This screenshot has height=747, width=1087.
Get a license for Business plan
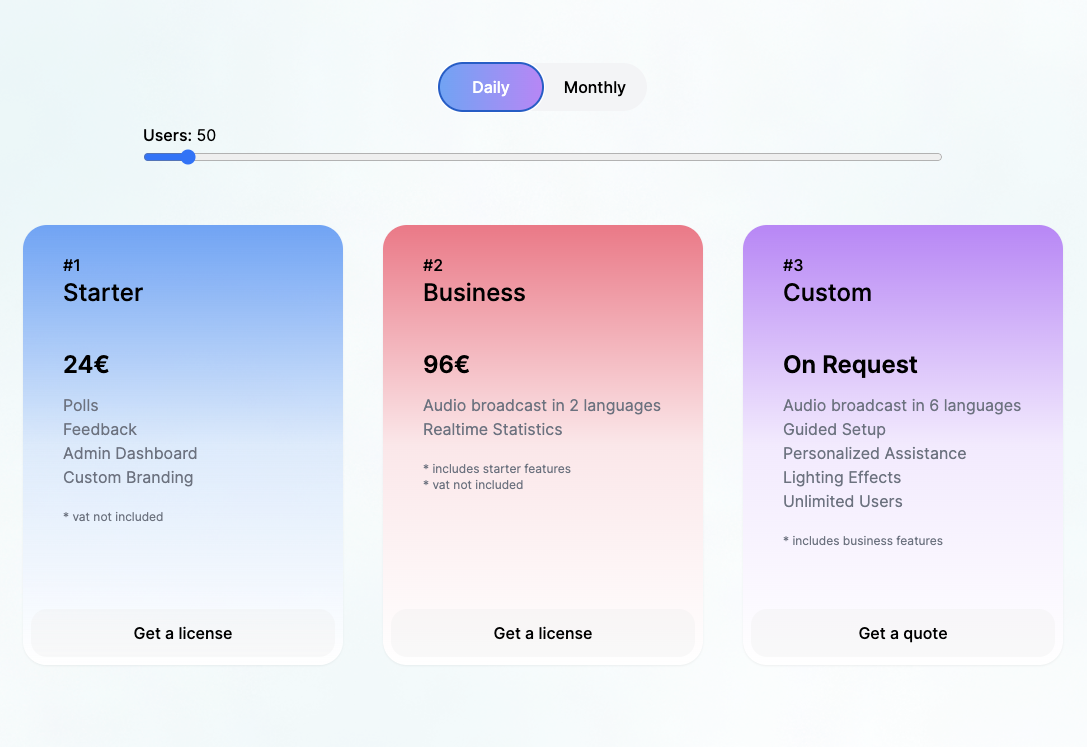pyautogui.click(x=543, y=633)
